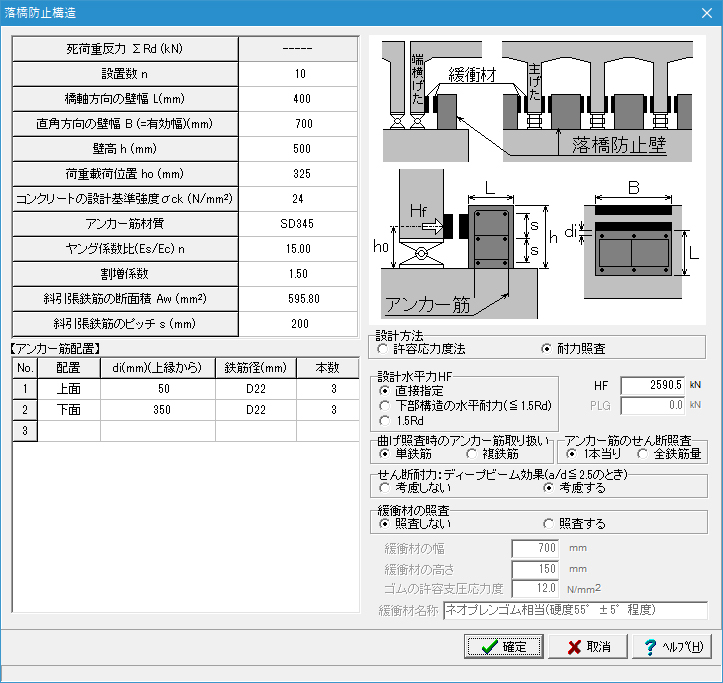Screen dimensions: 723x683
Task: Select 耐力照査 design method
Action: (546, 349)
